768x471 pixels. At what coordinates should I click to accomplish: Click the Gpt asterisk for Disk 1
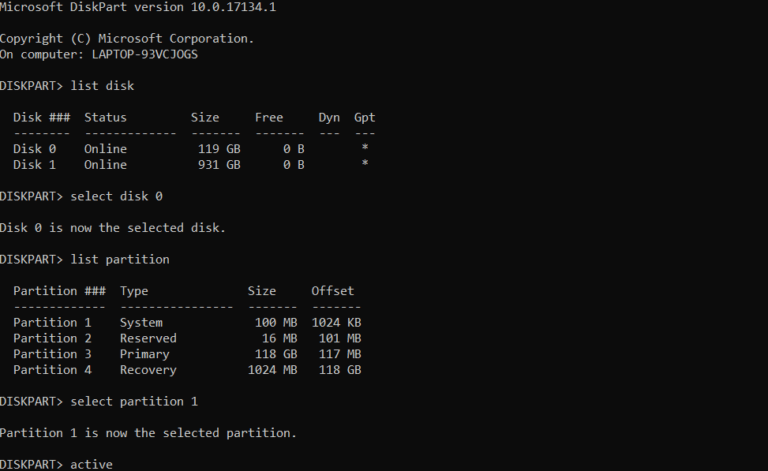coord(365,163)
